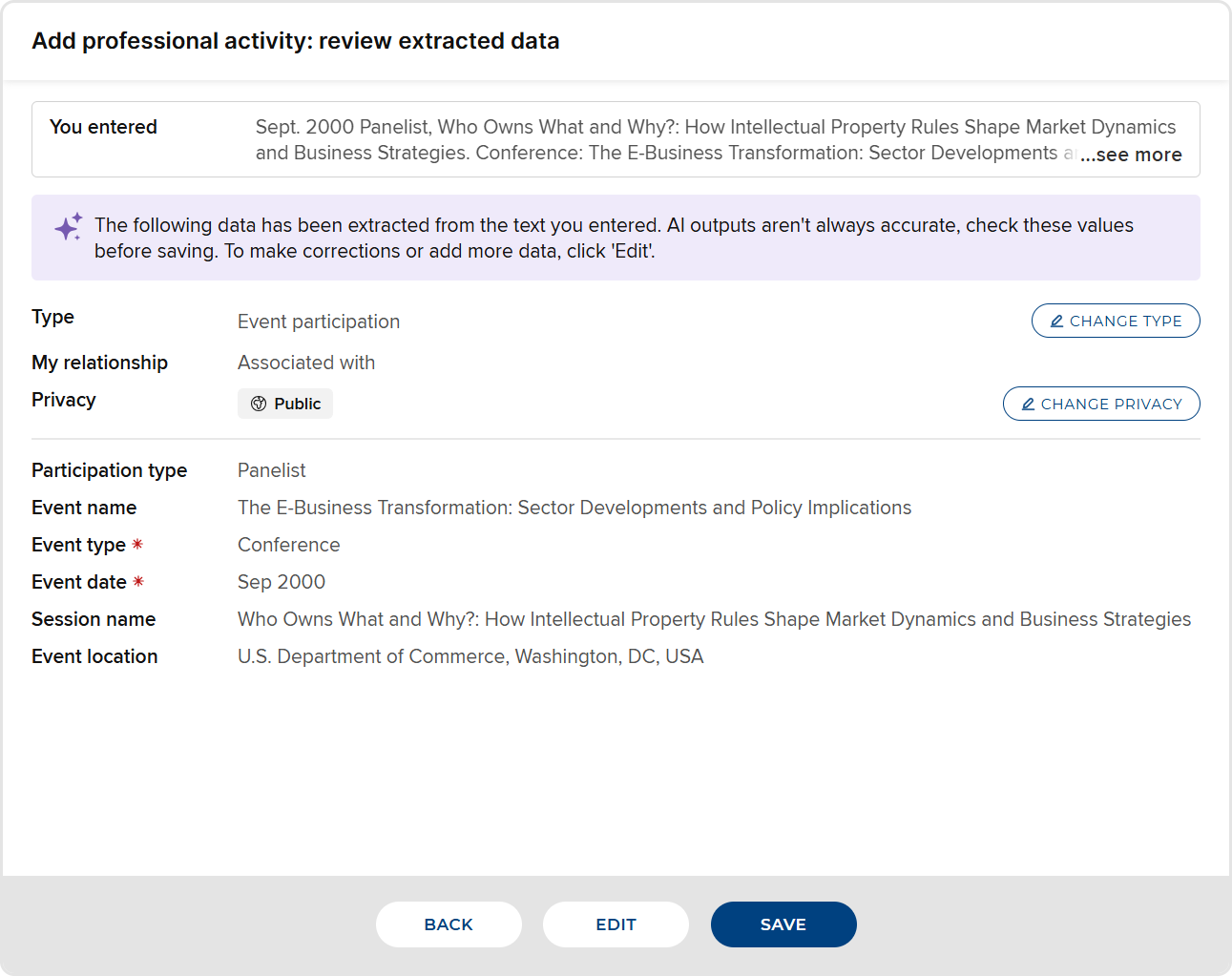This screenshot has width=1232, height=976.
Task: Click the red asterisk beside Event type
Action: tap(137, 545)
